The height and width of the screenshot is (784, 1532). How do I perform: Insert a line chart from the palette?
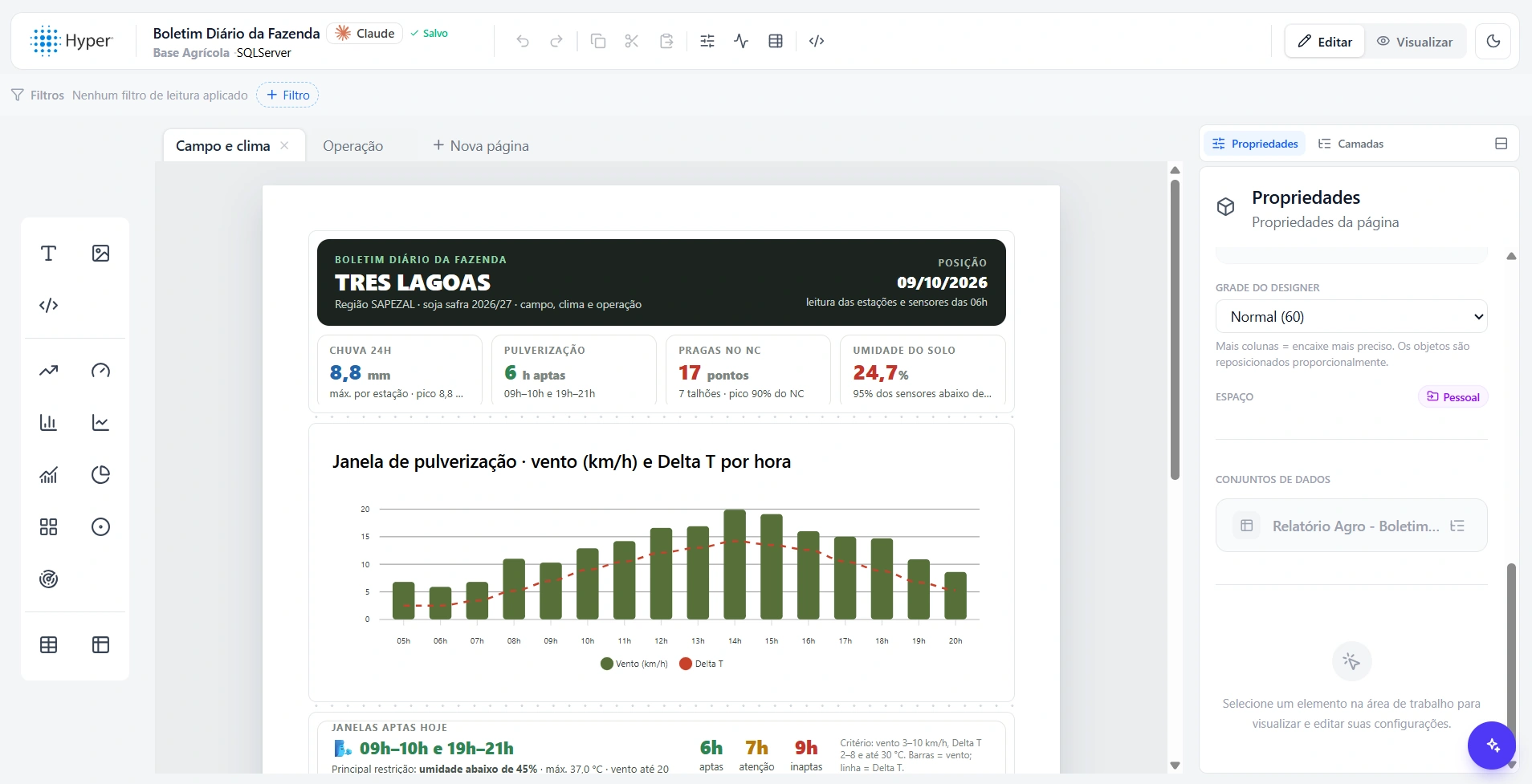[100, 423]
